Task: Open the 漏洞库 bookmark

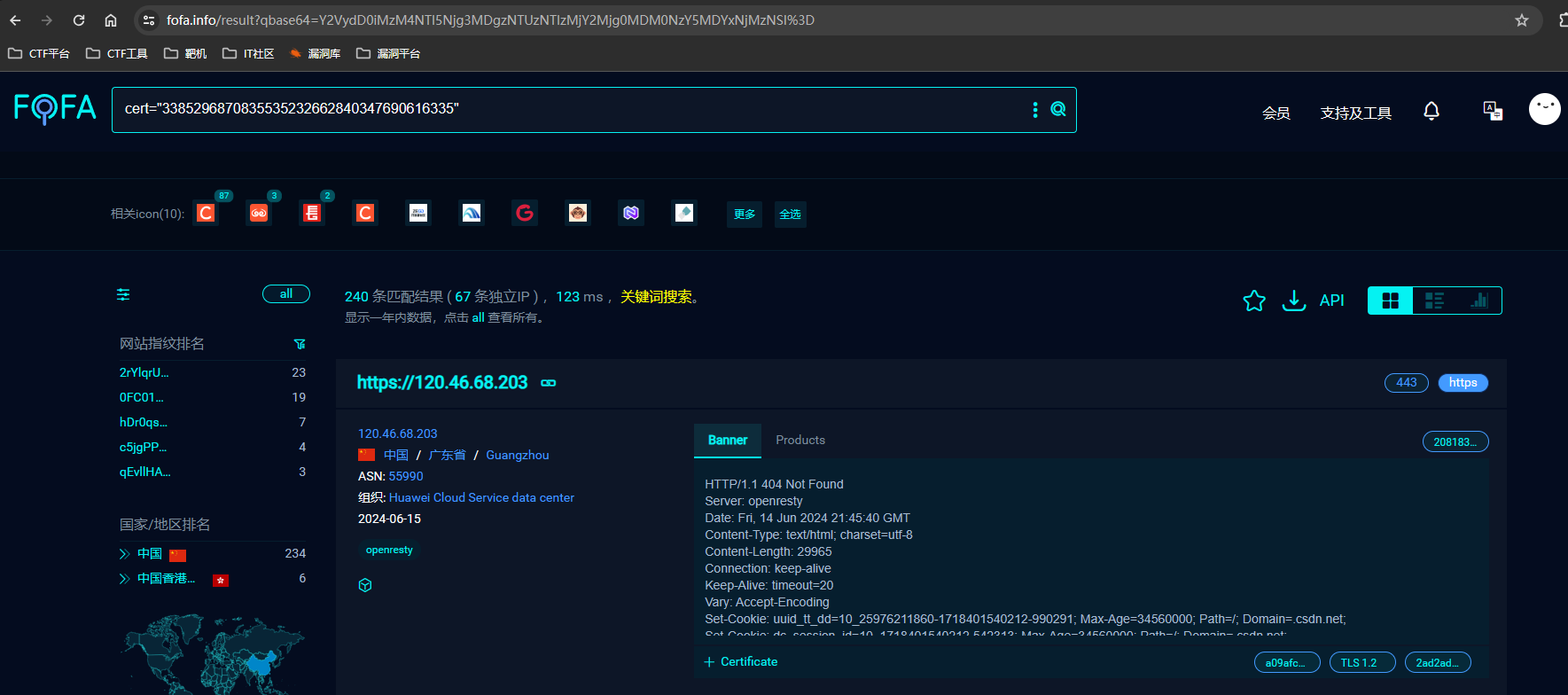Action: (x=316, y=53)
